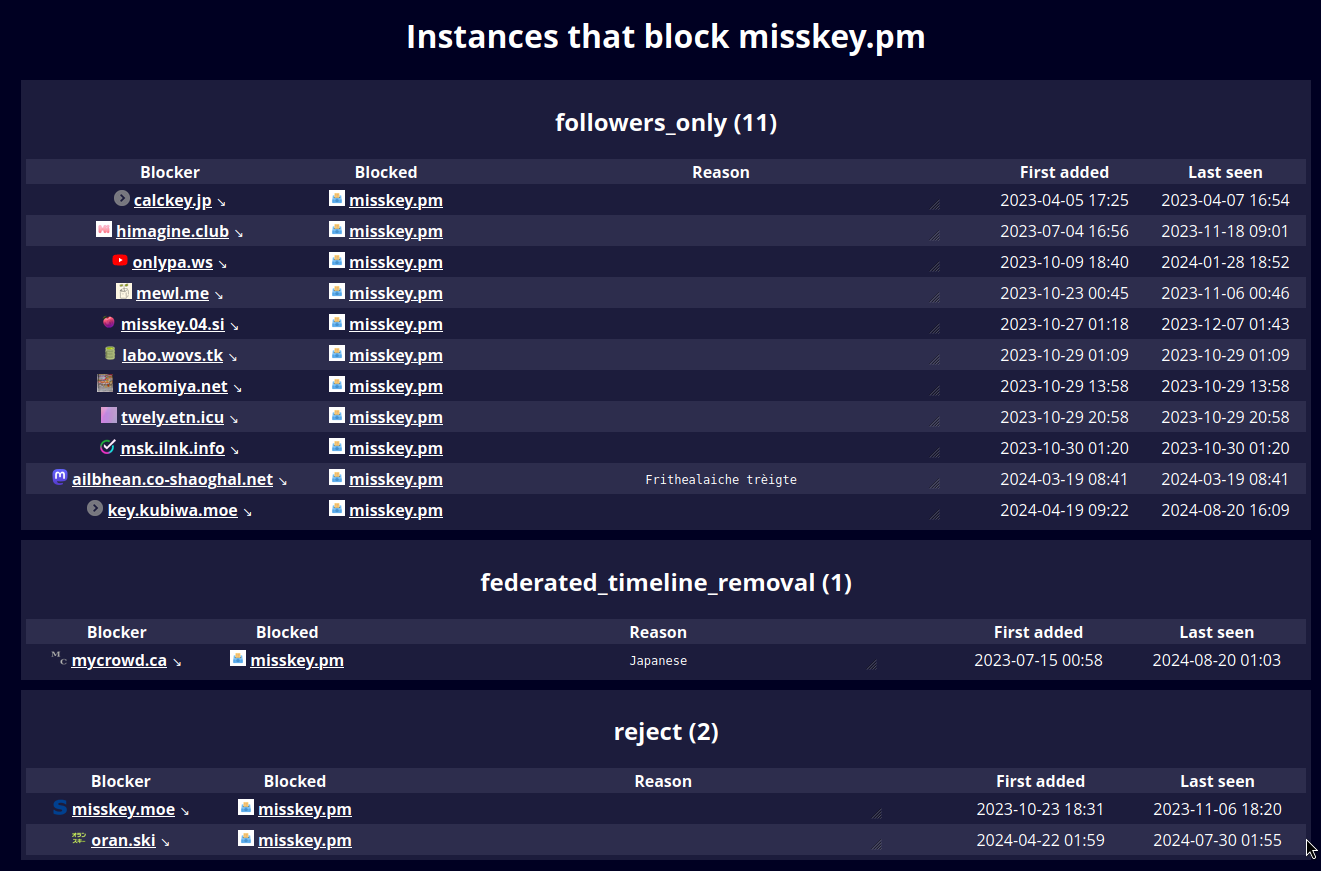
Task: Open the key.kubiwa.moe blocker link
Action: (x=172, y=510)
